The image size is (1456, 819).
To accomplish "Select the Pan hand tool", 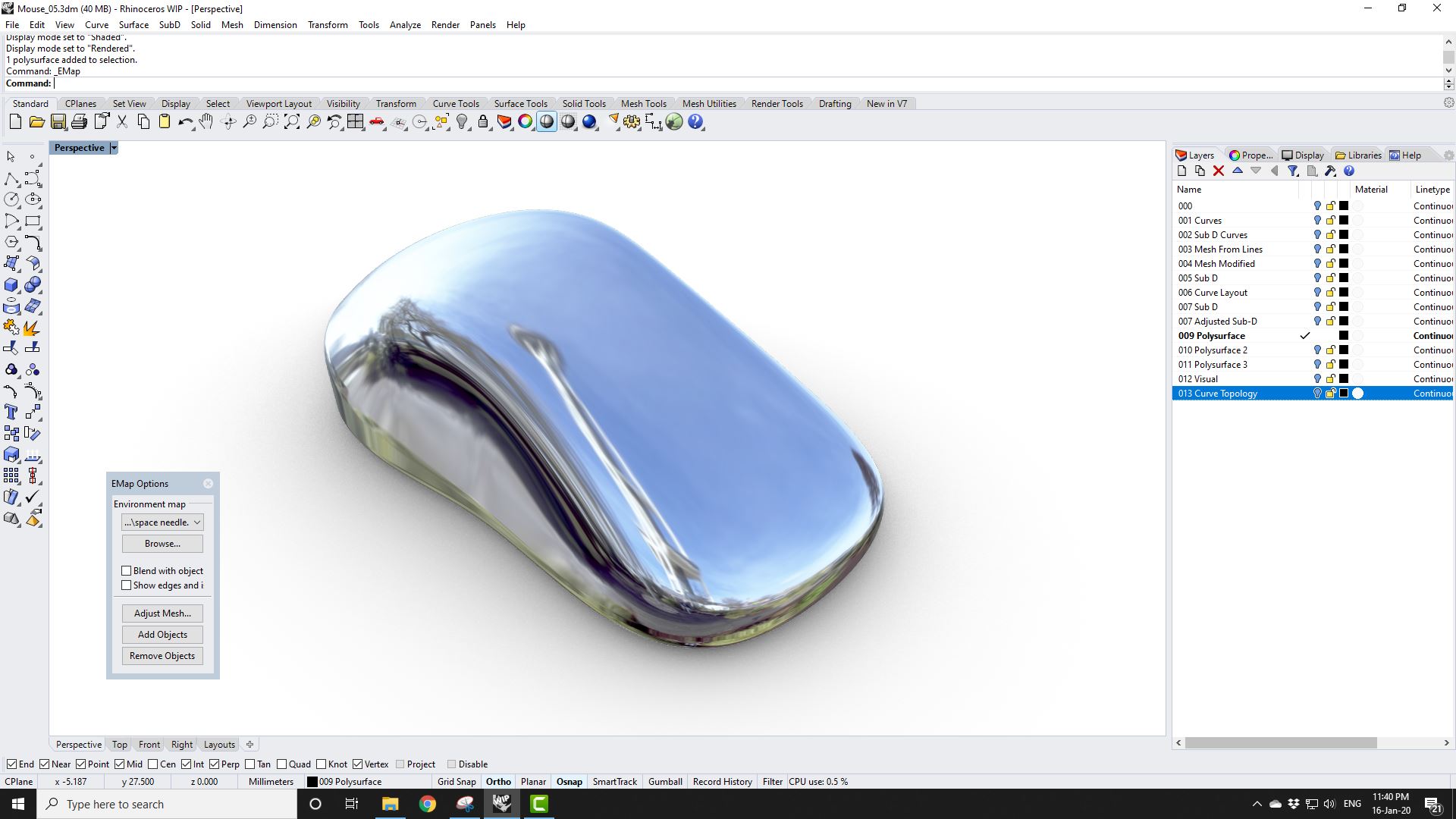I will (x=206, y=122).
